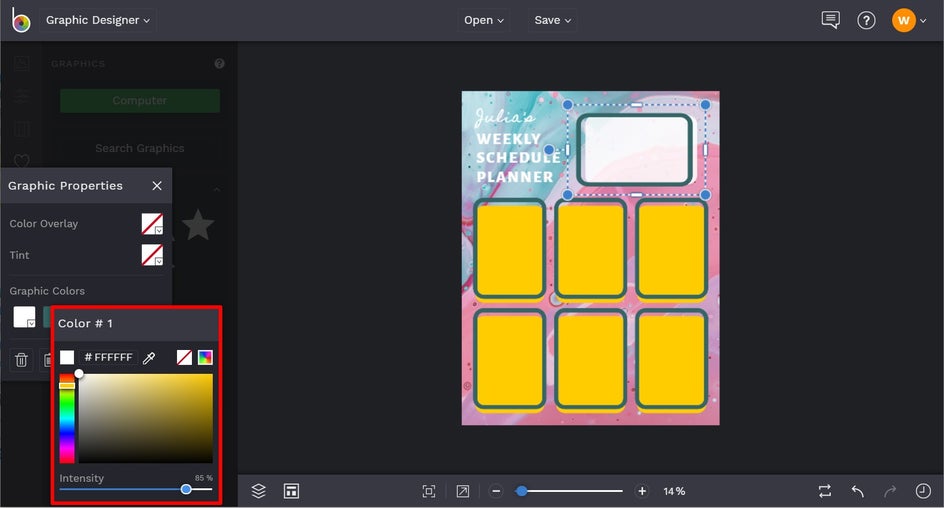
Task: Click the white preview swatch in Color #1
Action: 67,358
